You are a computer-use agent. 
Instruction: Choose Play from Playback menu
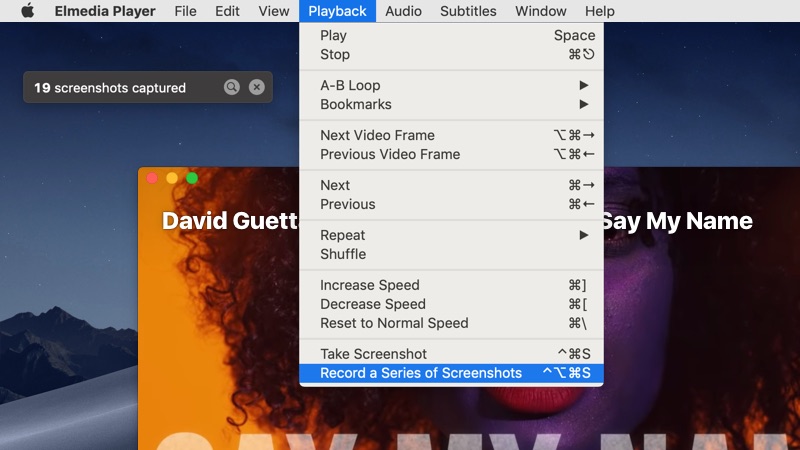[452, 35]
